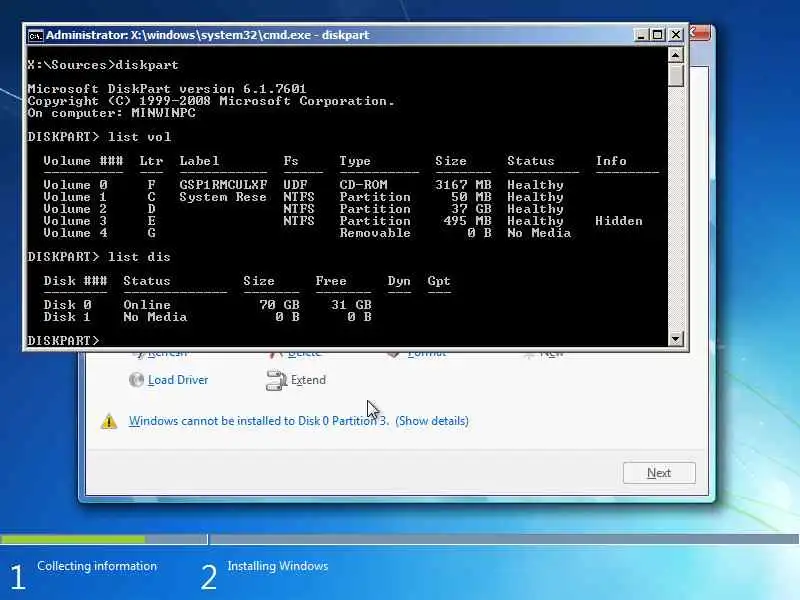The width and height of the screenshot is (800, 600).
Task: Click the 'Removable' type text
Action: 375,233
